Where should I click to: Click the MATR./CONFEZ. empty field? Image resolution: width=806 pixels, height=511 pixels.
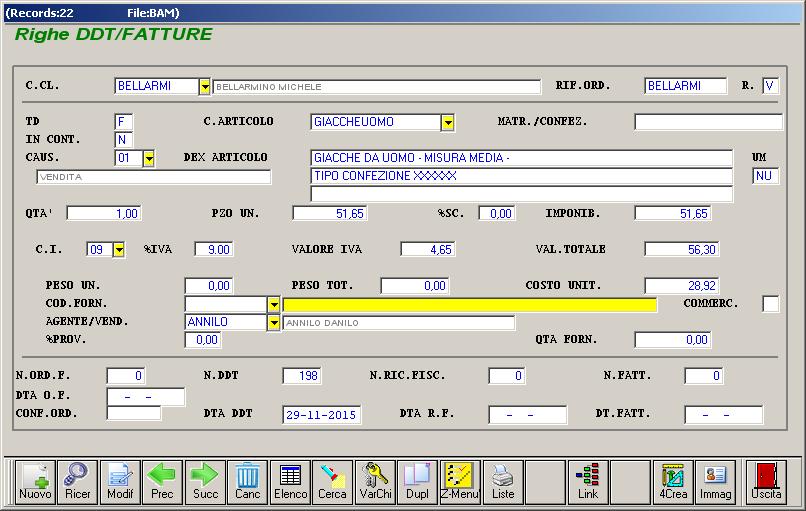[708, 122]
